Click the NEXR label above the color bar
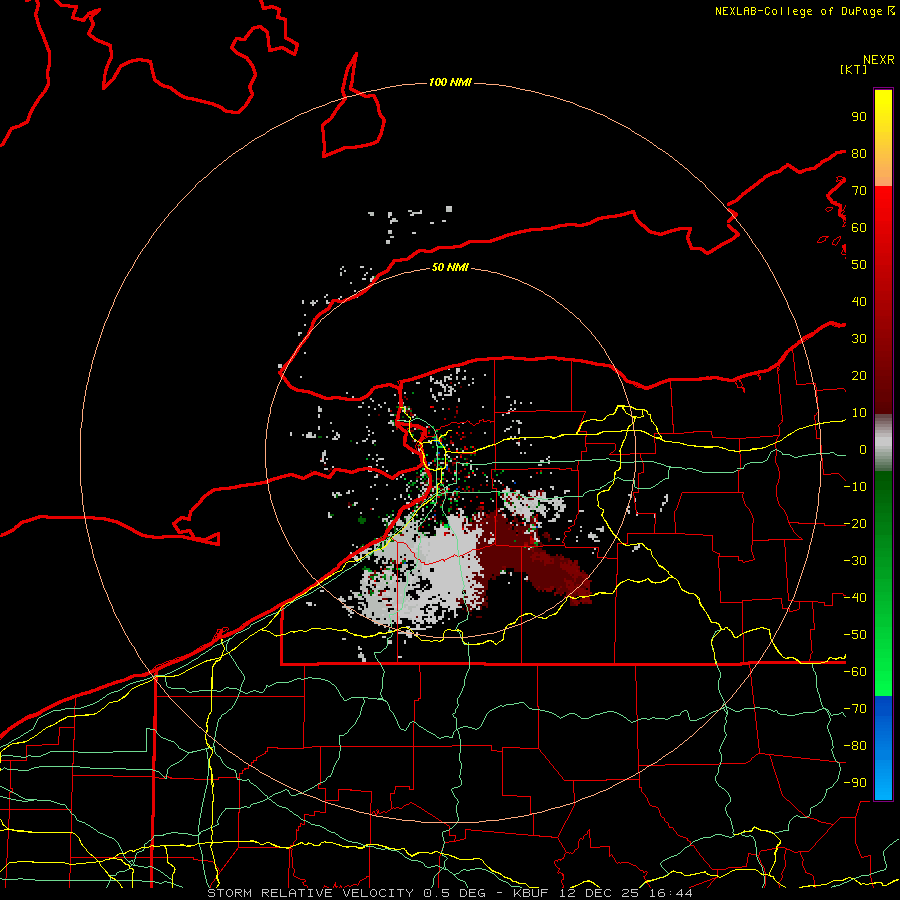The width and height of the screenshot is (900, 900). [878, 60]
